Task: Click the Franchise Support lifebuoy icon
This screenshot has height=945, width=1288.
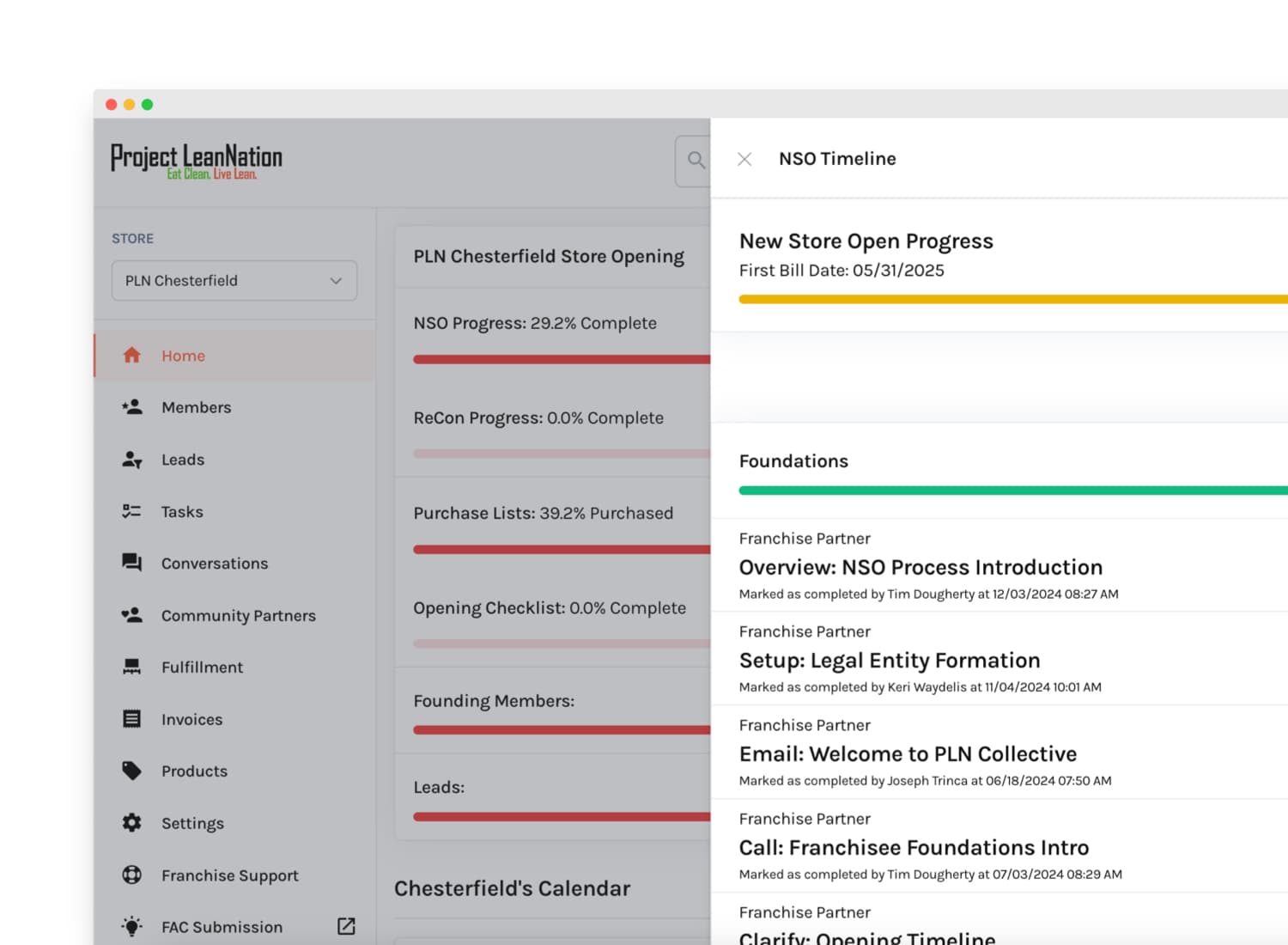Action: pyautogui.click(x=131, y=875)
